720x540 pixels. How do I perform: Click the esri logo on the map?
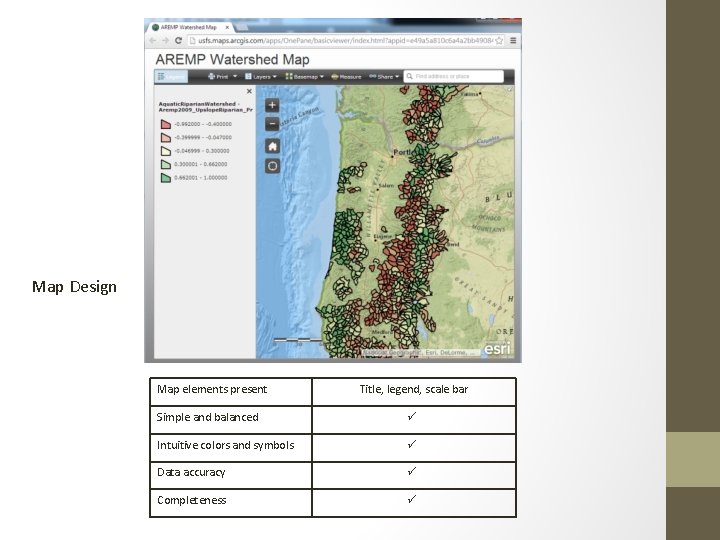497,349
